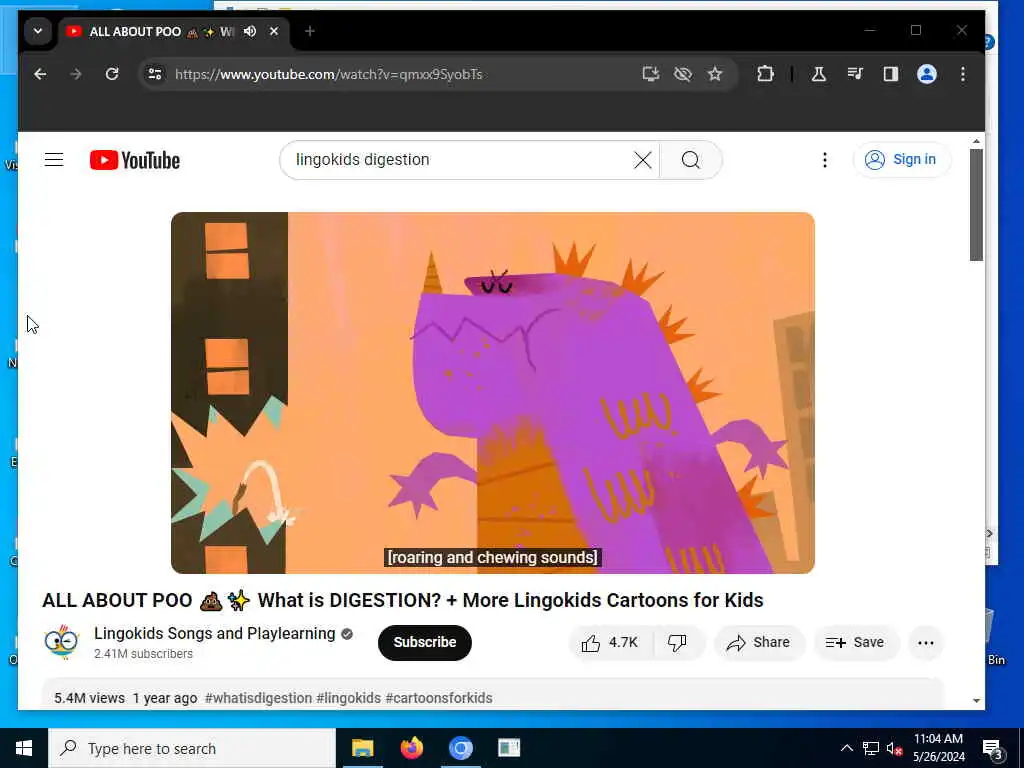This screenshot has height=768, width=1024.
Task: Open a new tab with plus
Action: 310,31
